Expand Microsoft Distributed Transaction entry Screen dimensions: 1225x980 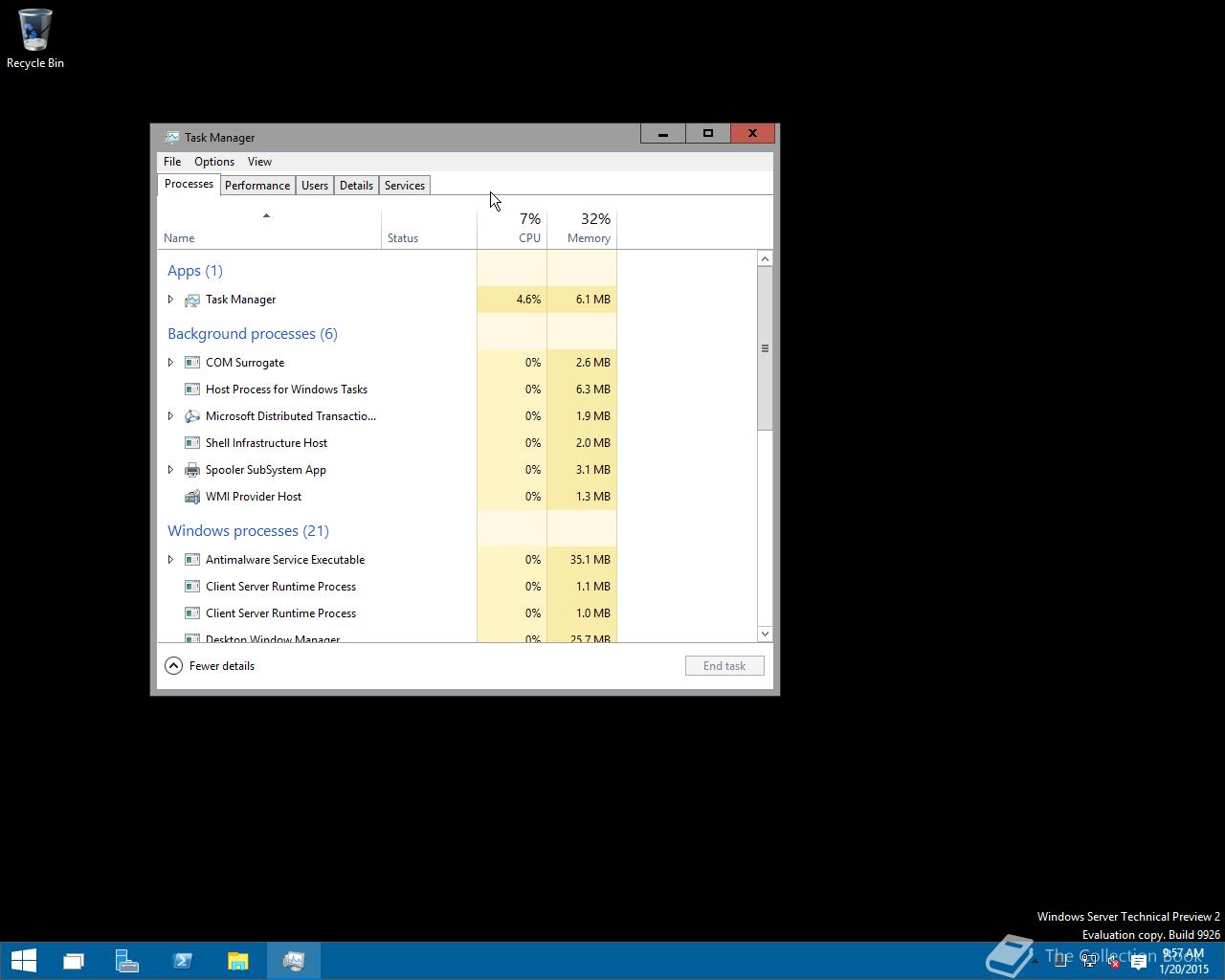click(170, 416)
